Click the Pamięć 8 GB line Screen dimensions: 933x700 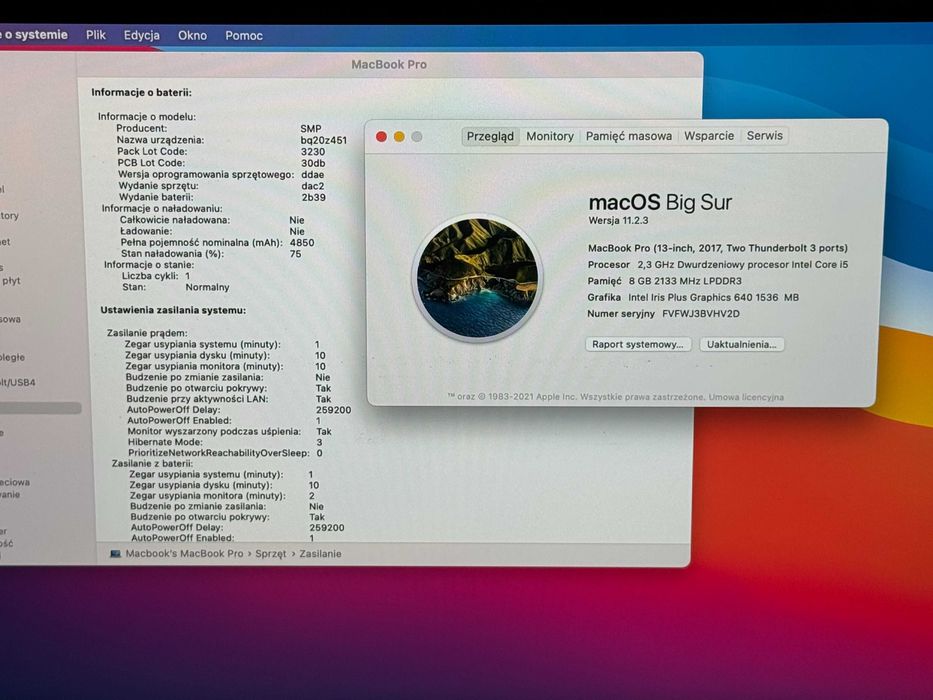(665, 281)
